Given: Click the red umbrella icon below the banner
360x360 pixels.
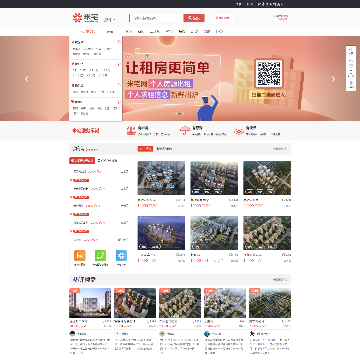Looking at the screenshot, I should pos(185,130).
